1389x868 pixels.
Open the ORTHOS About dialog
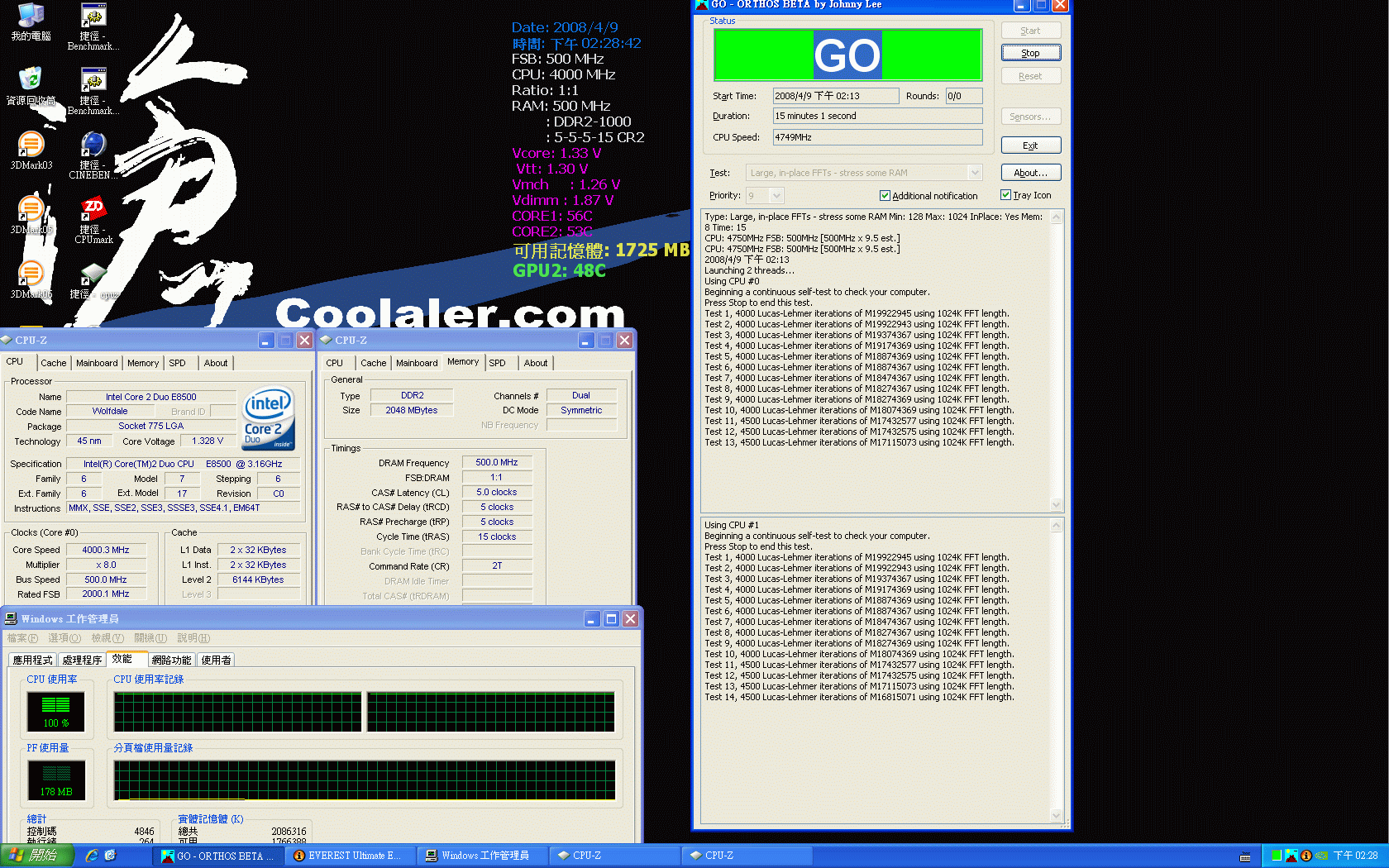[1031, 173]
